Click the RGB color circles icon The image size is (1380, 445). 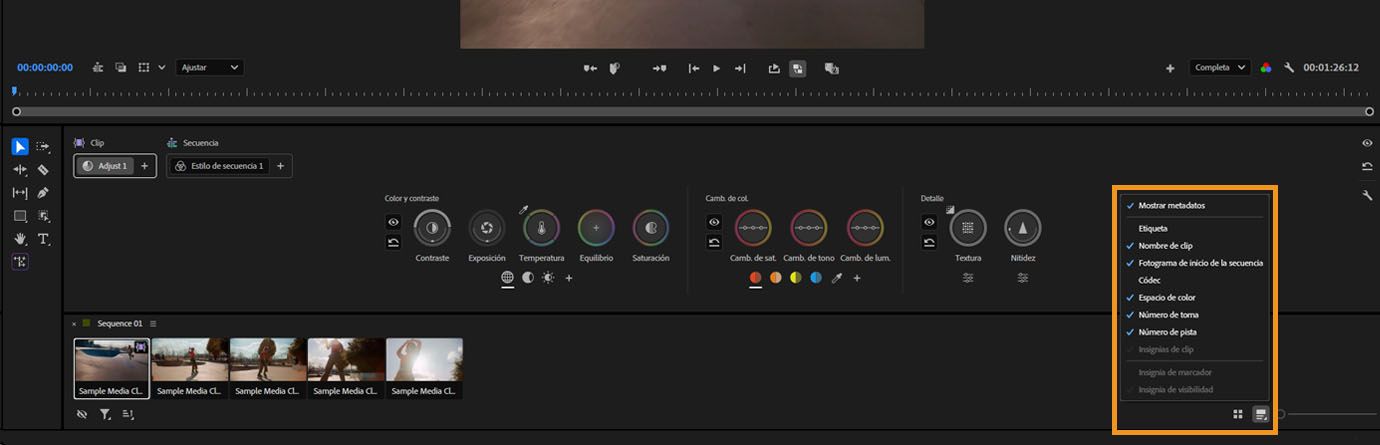[1266, 68]
